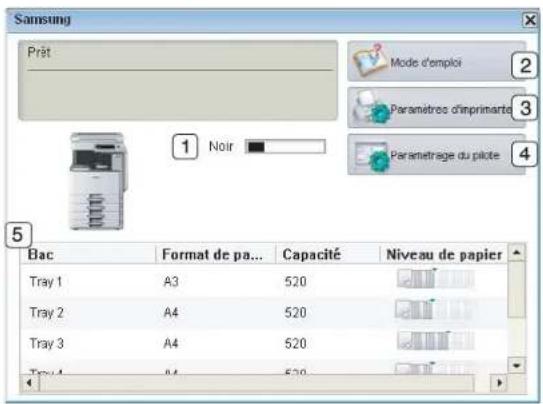Sort by the Bac column header

(88, 254)
